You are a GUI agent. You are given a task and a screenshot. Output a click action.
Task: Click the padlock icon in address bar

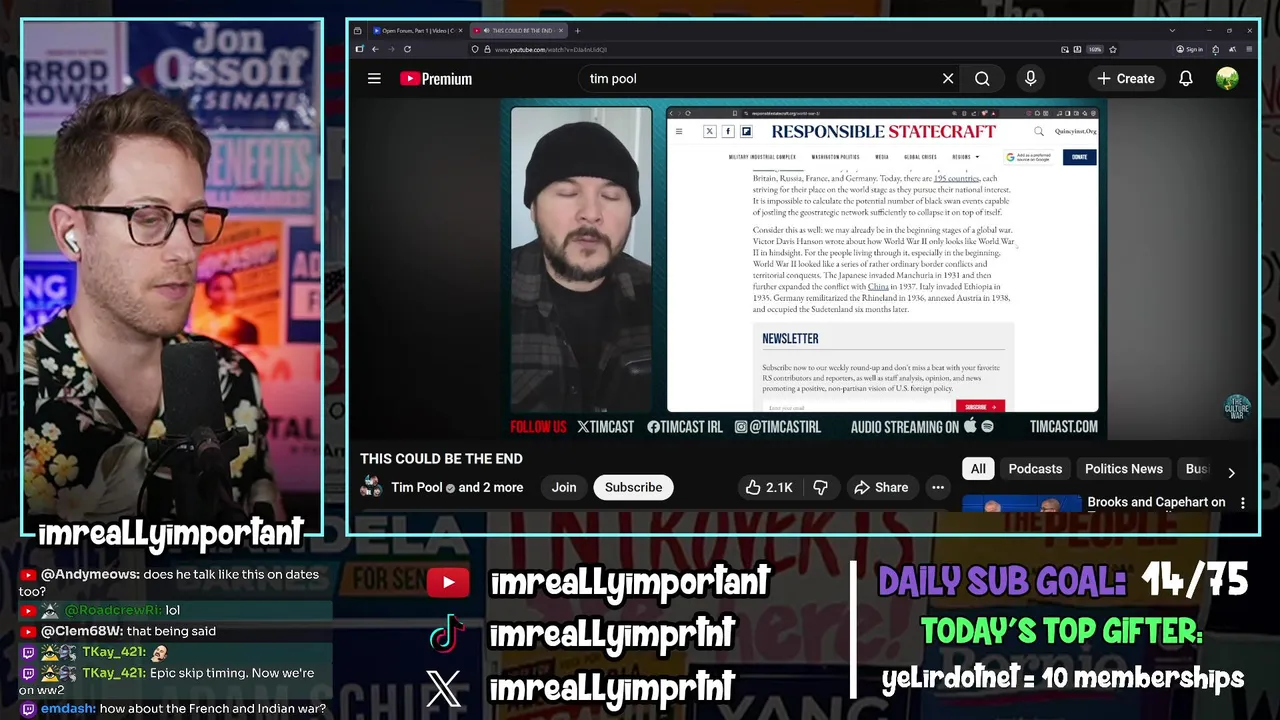487,49
